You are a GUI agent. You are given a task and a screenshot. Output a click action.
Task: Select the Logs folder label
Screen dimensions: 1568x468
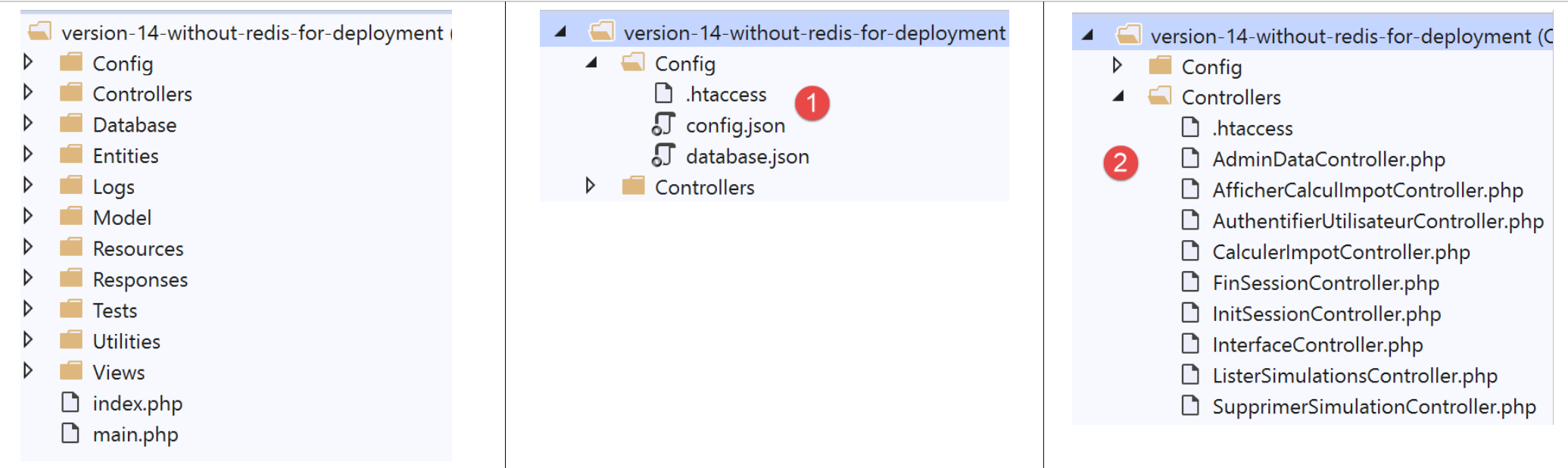(114, 187)
